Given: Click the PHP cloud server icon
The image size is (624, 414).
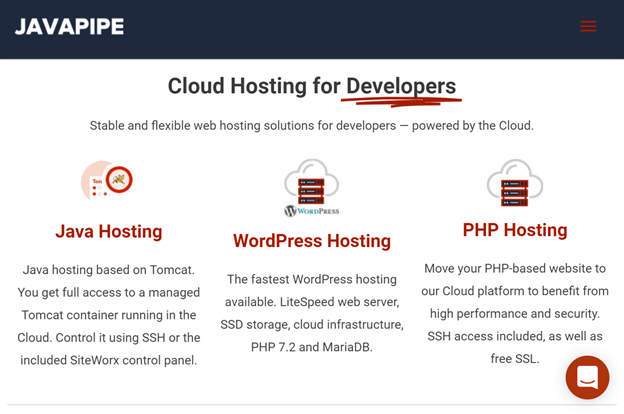Looking at the screenshot, I should pyautogui.click(x=515, y=183).
